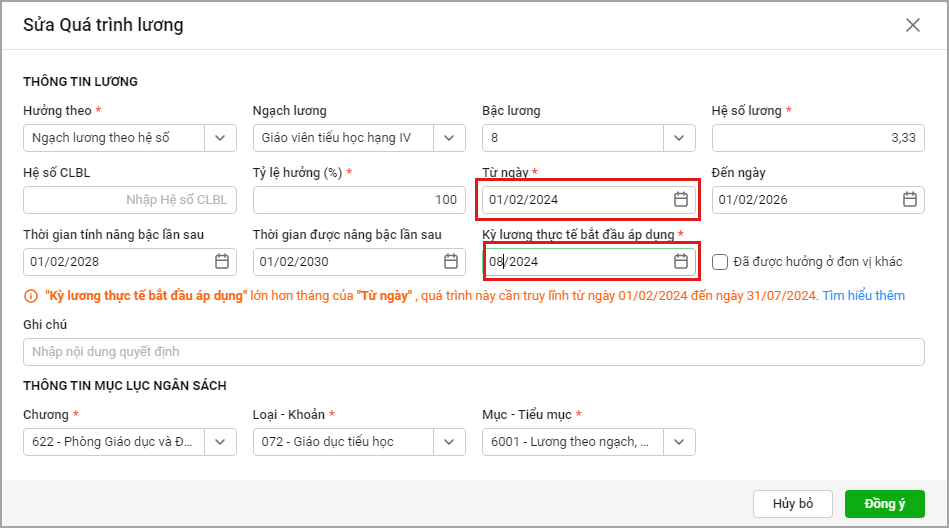Open the Tìm hiểu thêm link

pos(863,296)
